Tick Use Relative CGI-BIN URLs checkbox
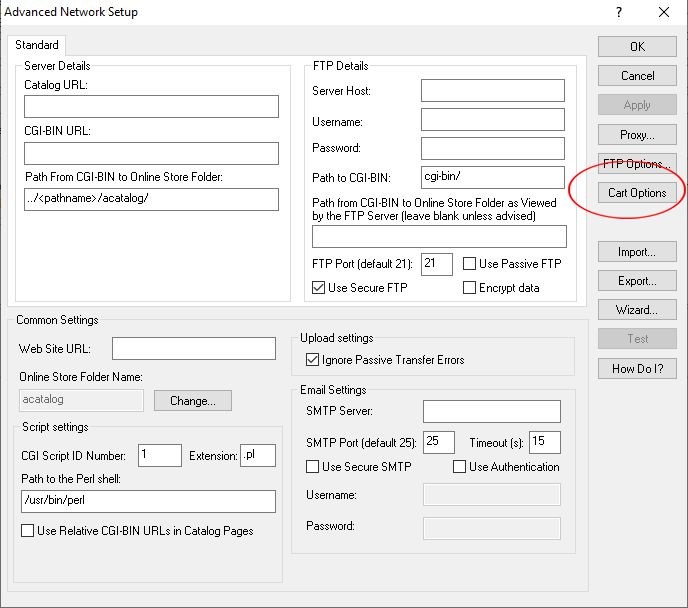Viewport: 688px width, 608px height. (28, 531)
